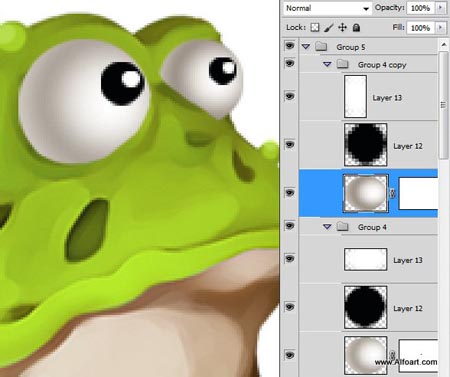Open the Fill slider arrow
450x377 pixels.
pyautogui.click(x=441, y=27)
